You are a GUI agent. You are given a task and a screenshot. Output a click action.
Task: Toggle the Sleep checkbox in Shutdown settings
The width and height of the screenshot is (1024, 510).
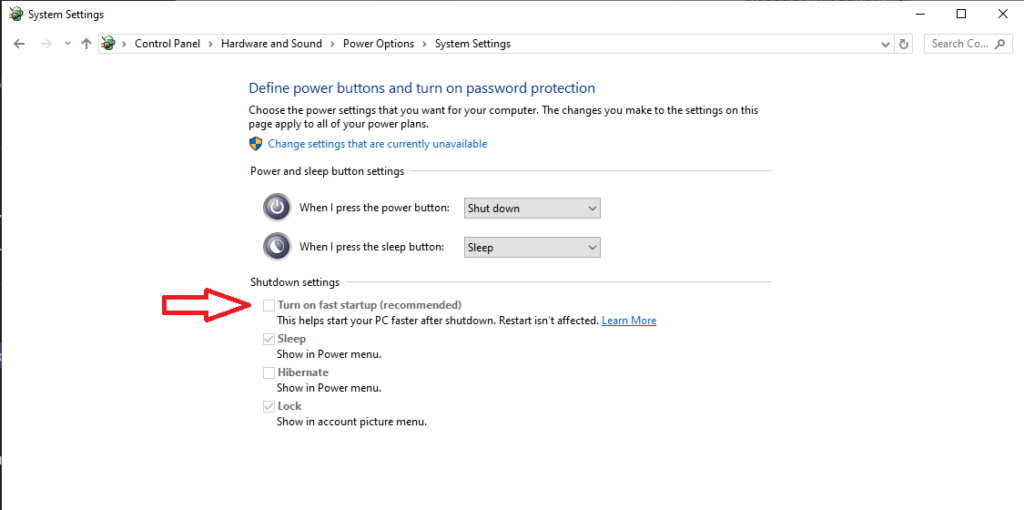[x=268, y=339]
